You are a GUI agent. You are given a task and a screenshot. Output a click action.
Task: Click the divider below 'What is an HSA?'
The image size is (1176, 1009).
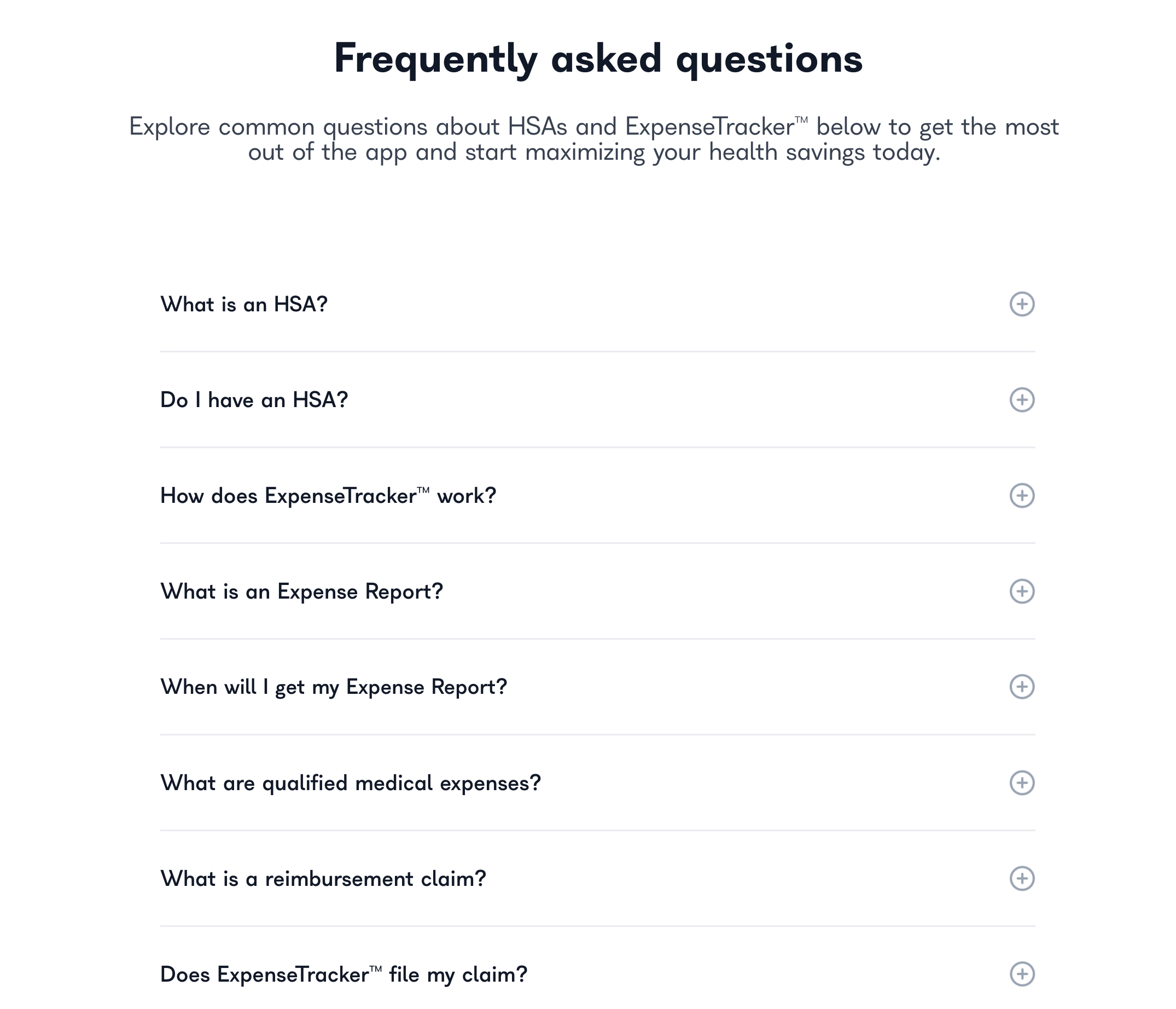tap(598, 351)
